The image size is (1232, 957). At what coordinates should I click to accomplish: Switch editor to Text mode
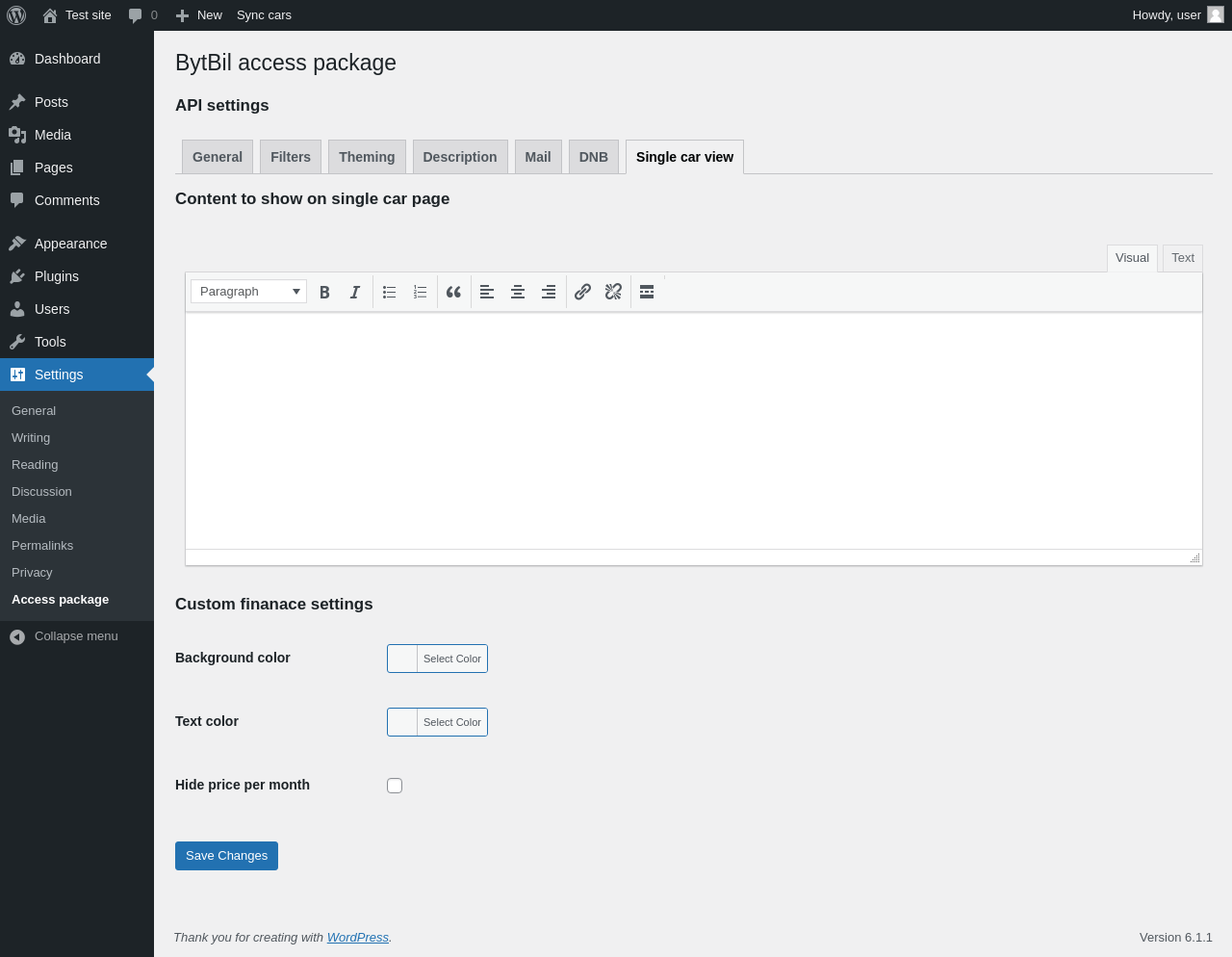[1183, 258]
